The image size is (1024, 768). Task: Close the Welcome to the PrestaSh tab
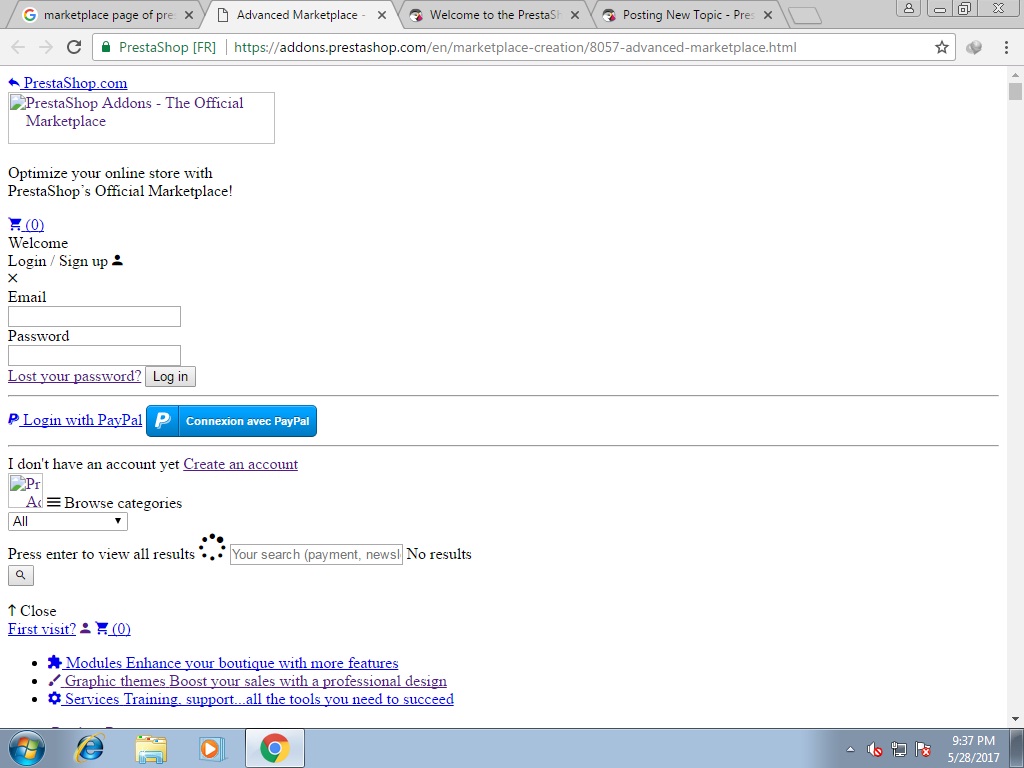pos(575,15)
